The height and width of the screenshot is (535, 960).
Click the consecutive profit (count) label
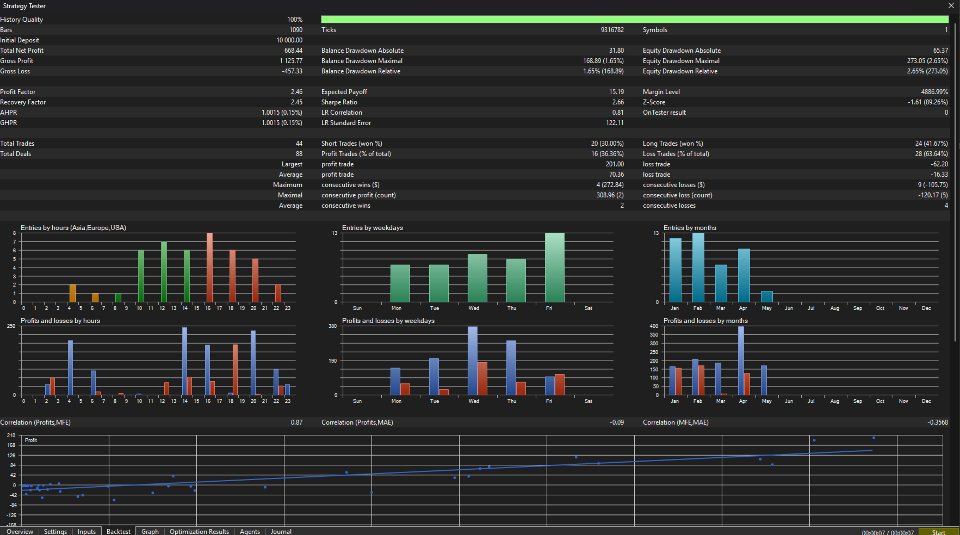358,195
